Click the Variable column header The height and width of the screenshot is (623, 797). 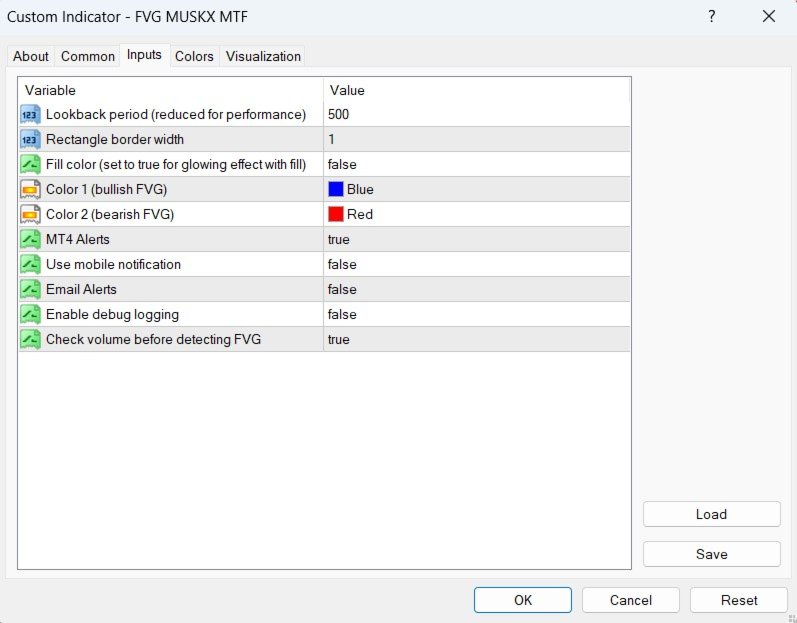[171, 90]
